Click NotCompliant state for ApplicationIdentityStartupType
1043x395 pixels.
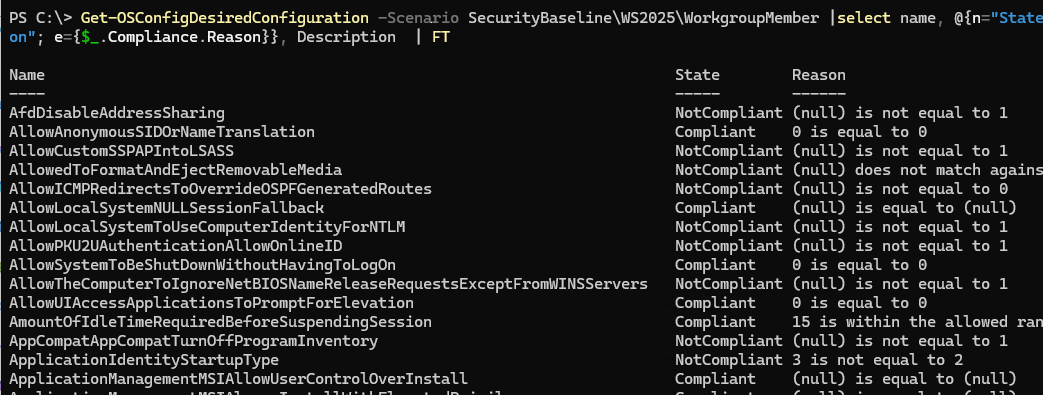pos(729,360)
